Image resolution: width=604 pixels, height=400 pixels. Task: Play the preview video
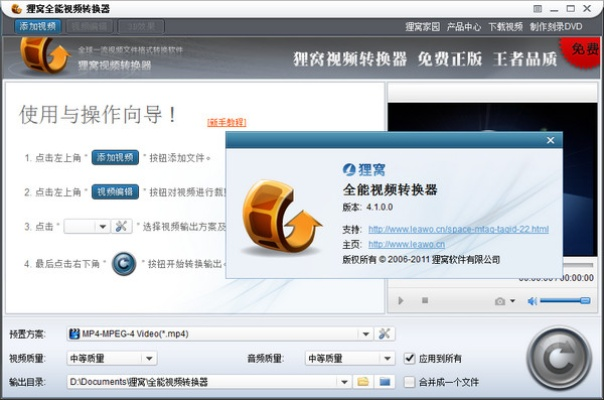[x=401, y=301]
